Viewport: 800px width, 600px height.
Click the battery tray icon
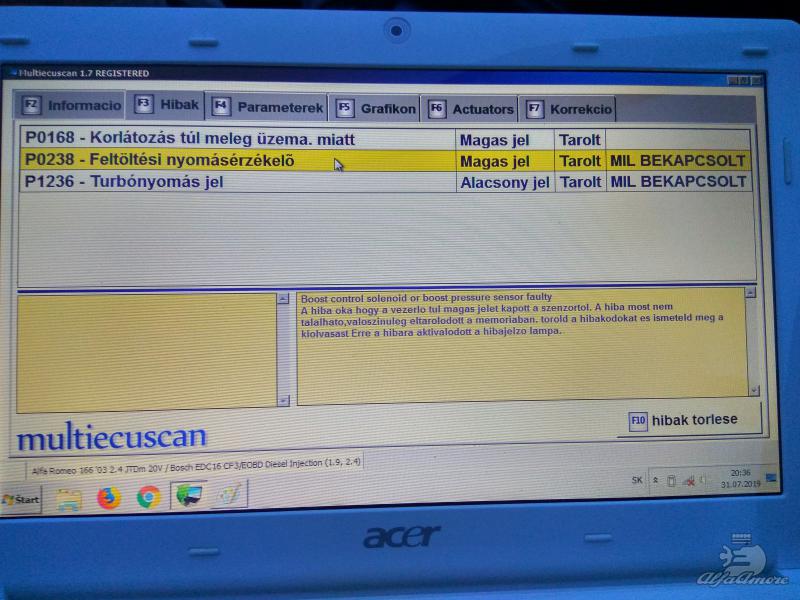click(x=671, y=481)
